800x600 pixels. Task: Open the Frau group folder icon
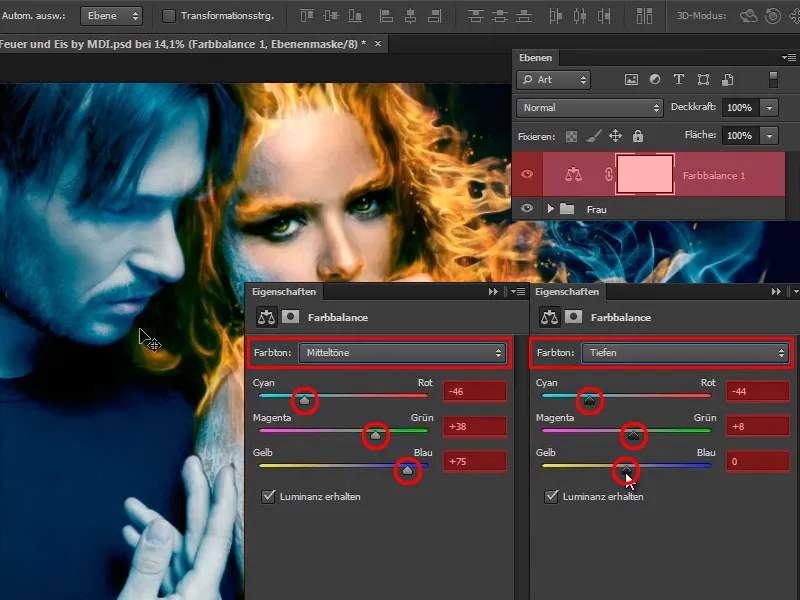pos(567,209)
